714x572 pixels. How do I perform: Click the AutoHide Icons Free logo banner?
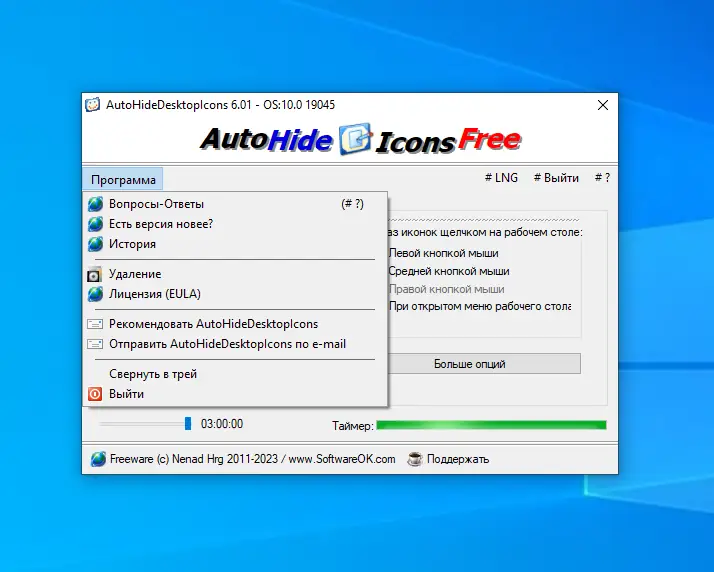pos(360,139)
